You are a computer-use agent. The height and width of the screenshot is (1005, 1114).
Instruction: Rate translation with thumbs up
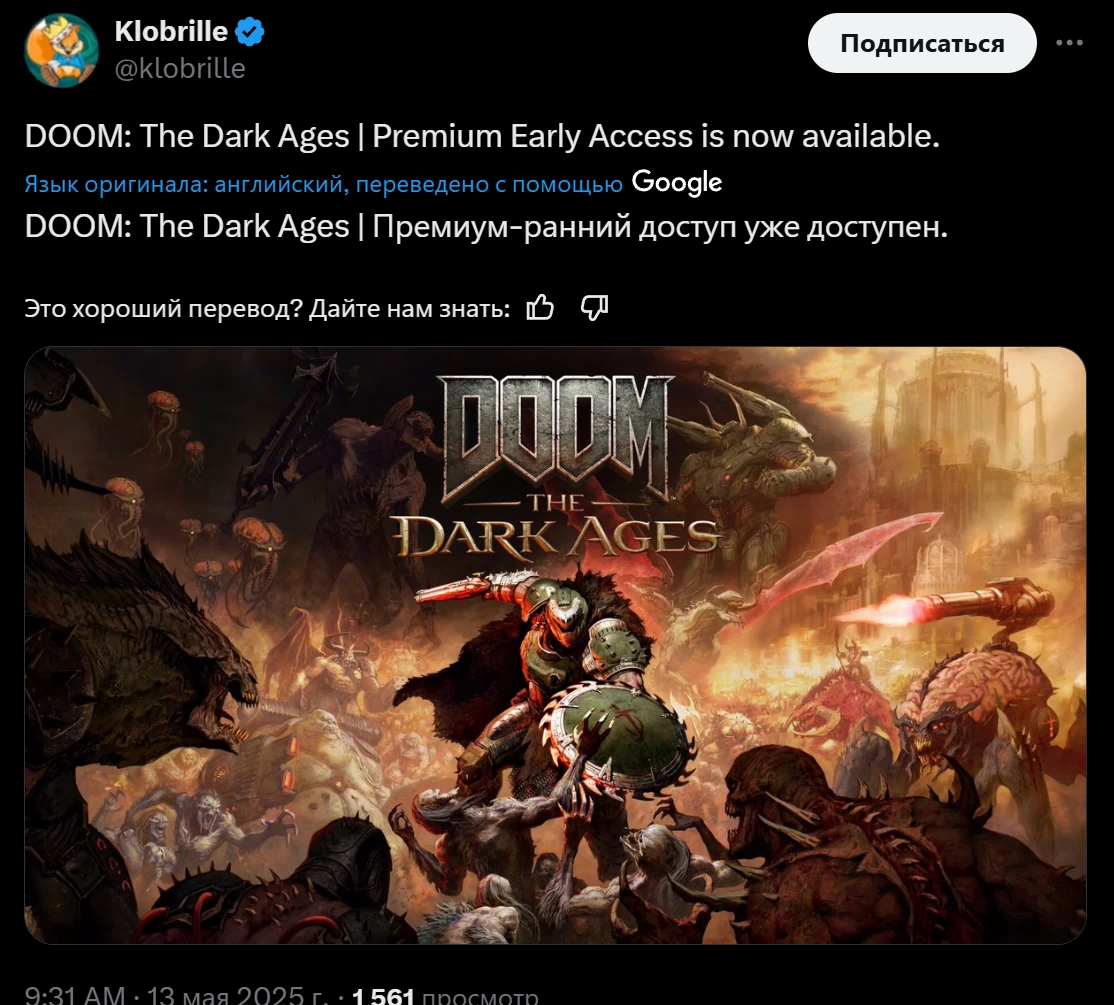[x=540, y=308]
